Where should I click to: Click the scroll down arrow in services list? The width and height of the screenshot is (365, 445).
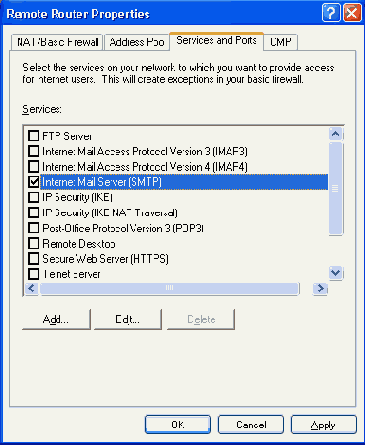(336, 273)
